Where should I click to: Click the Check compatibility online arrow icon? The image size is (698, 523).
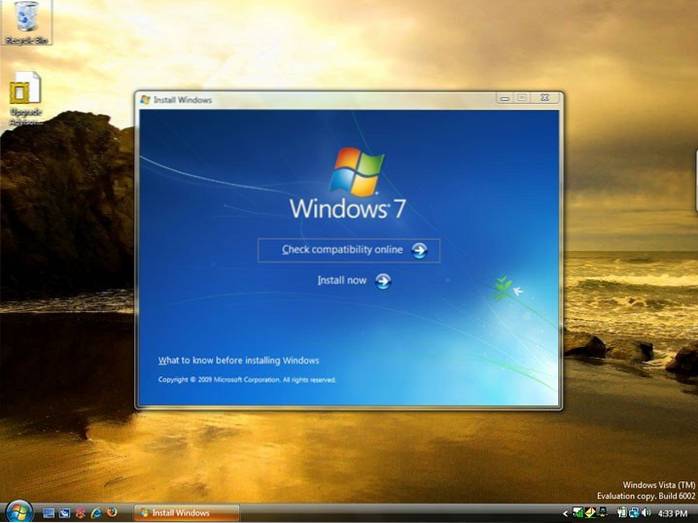click(420, 250)
